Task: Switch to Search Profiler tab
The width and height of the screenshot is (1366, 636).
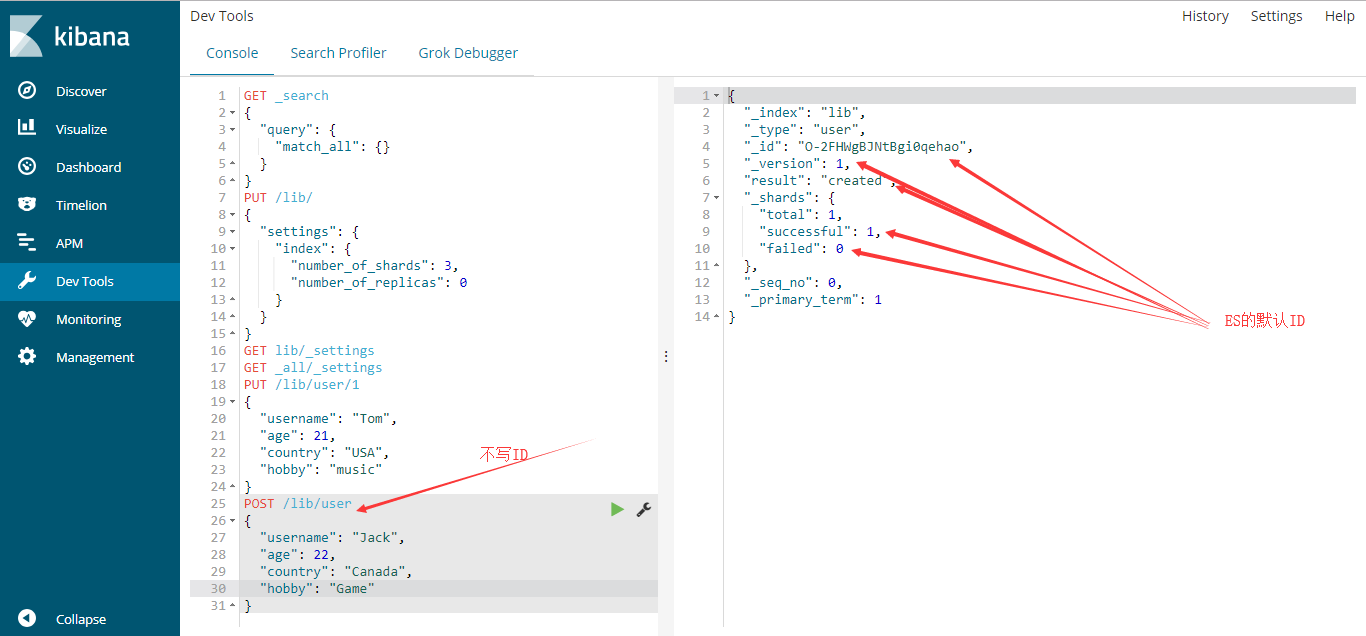Action: click(x=338, y=53)
